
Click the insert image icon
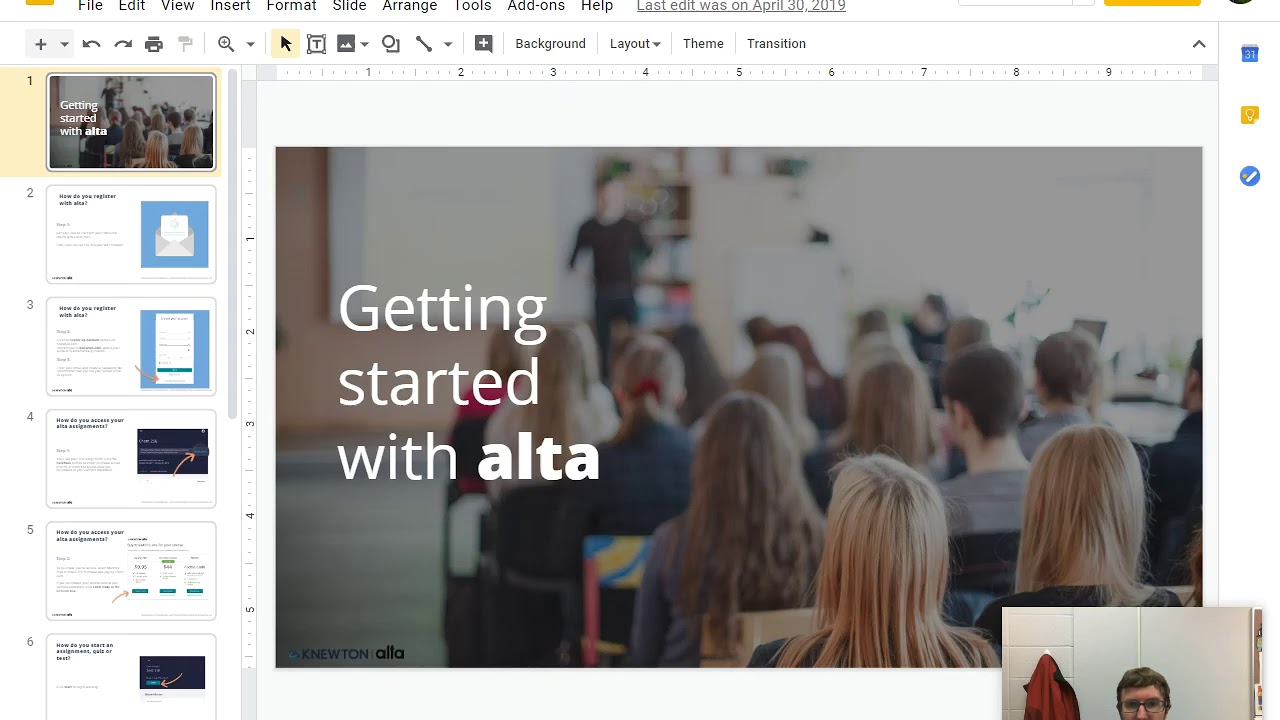346,44
